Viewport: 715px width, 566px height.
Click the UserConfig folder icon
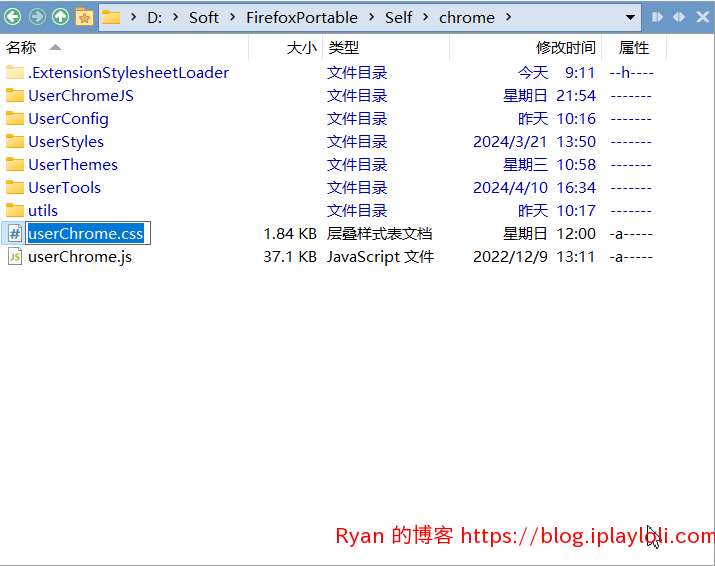15,118
